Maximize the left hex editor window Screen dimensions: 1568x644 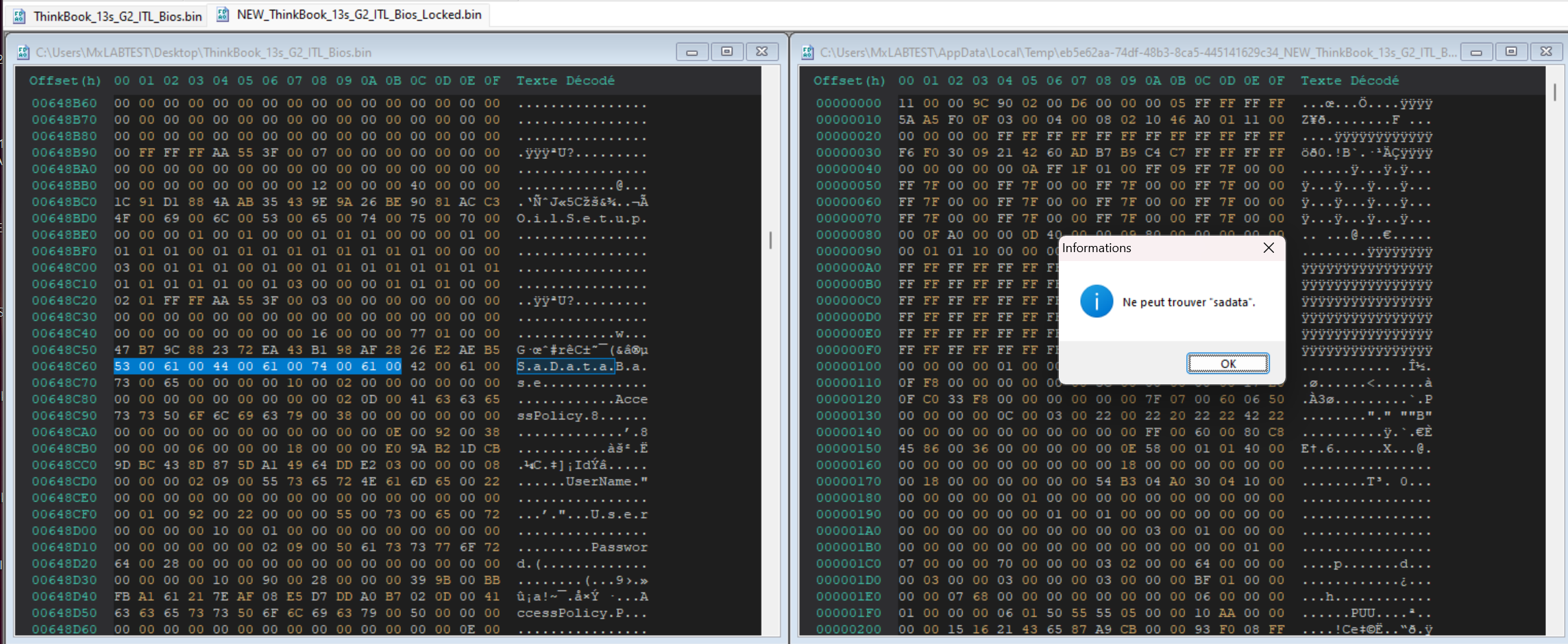[x=727, y=52]
